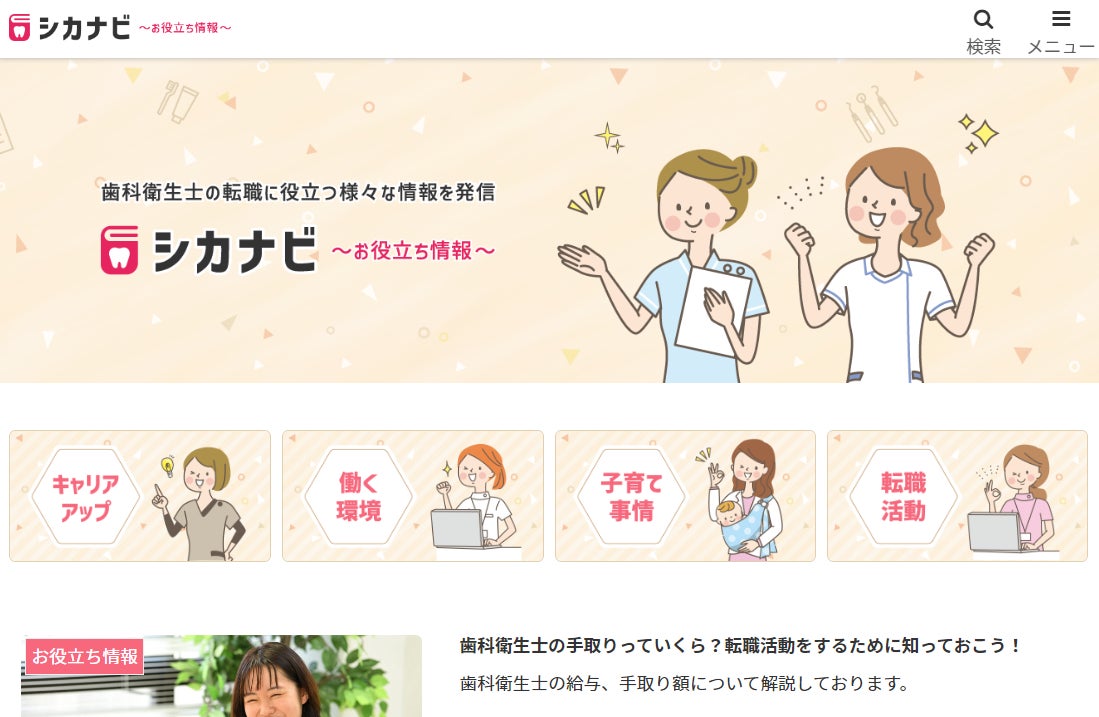Open the smiling woman article thumbnail
This screenshot has width=1099, height=717.
click(221, 676)
